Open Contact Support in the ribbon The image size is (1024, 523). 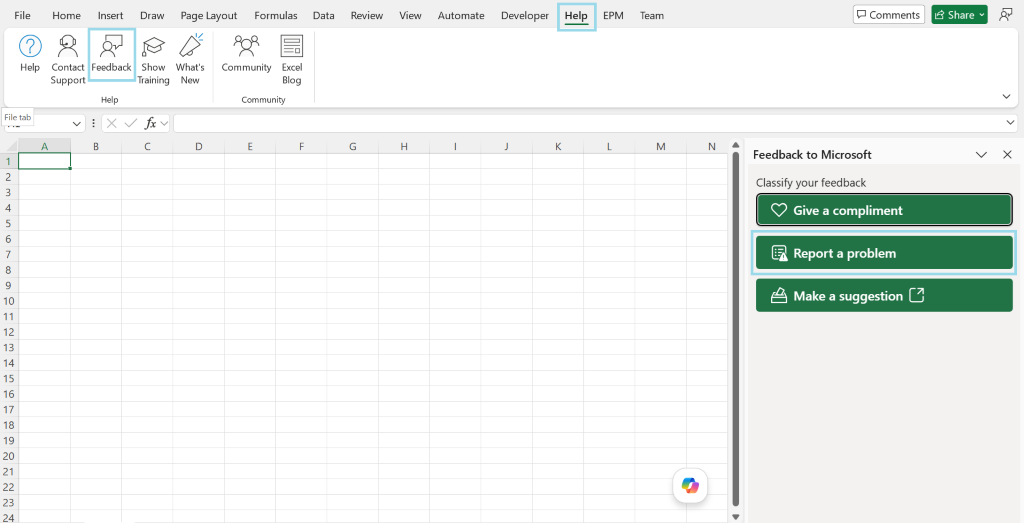(68, 60)
